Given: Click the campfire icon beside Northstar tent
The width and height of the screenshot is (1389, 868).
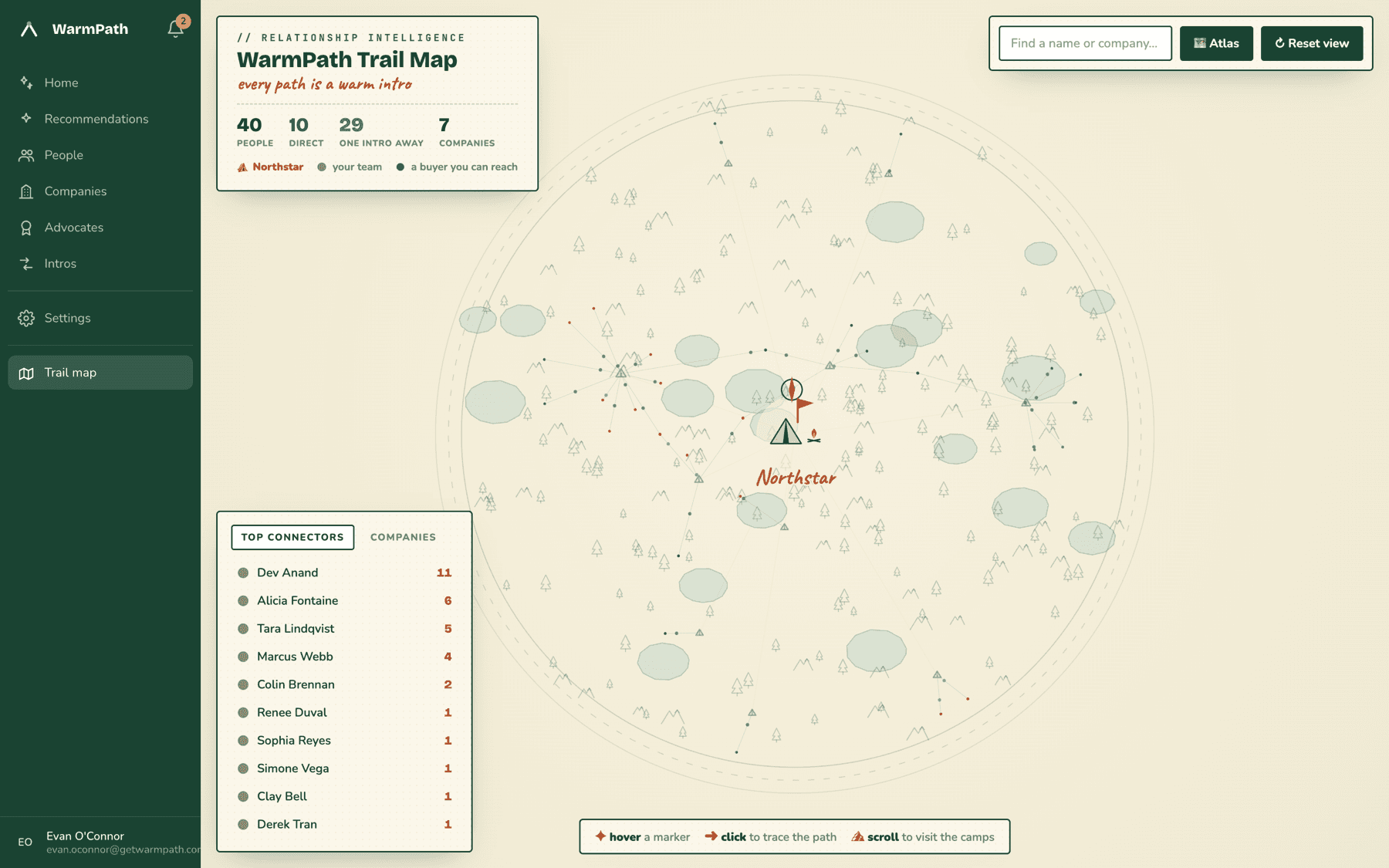Looking at the screenshot, I should point(814,436).
